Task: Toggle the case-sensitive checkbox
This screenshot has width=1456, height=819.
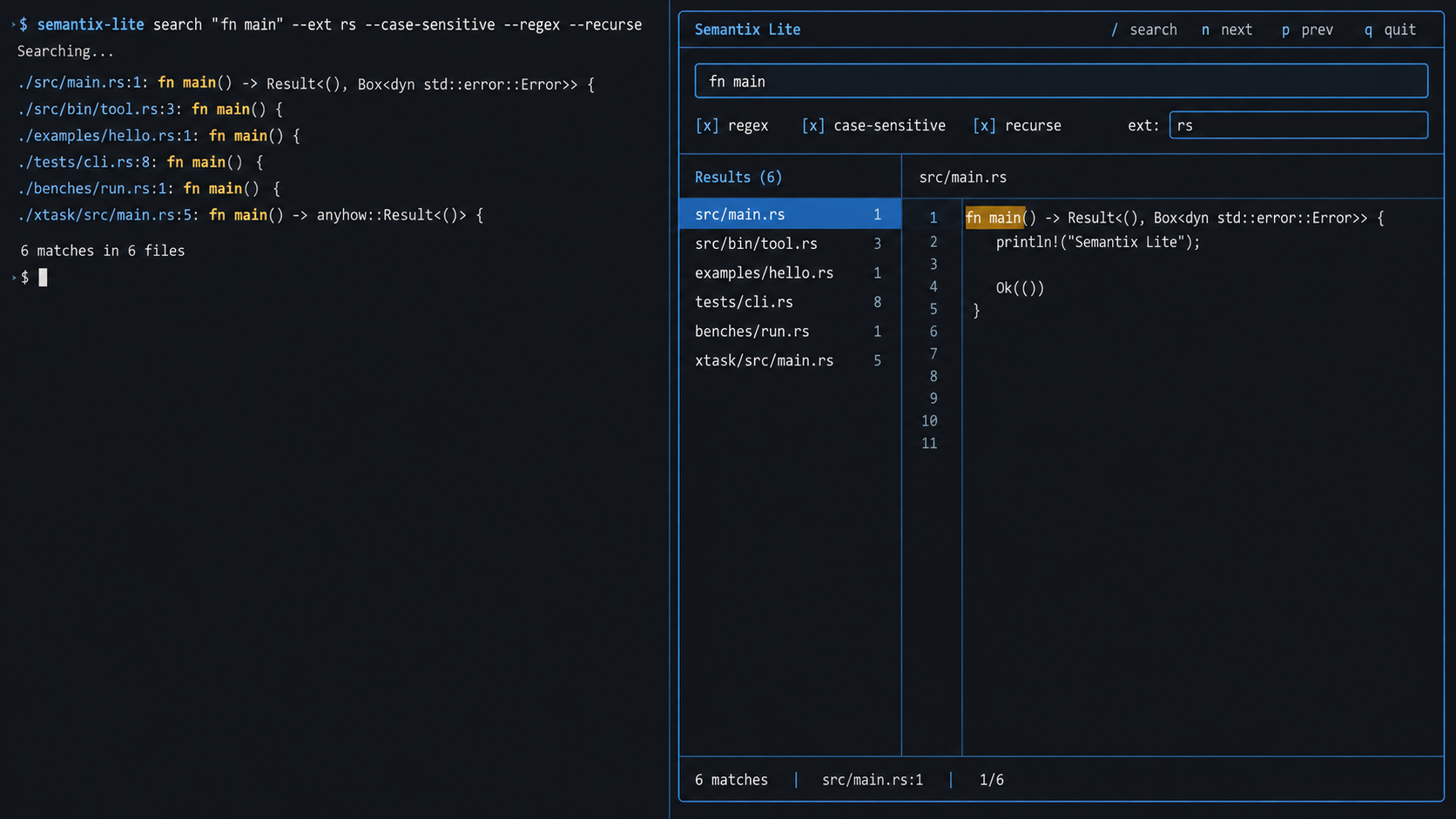Action: pos(812,125)
